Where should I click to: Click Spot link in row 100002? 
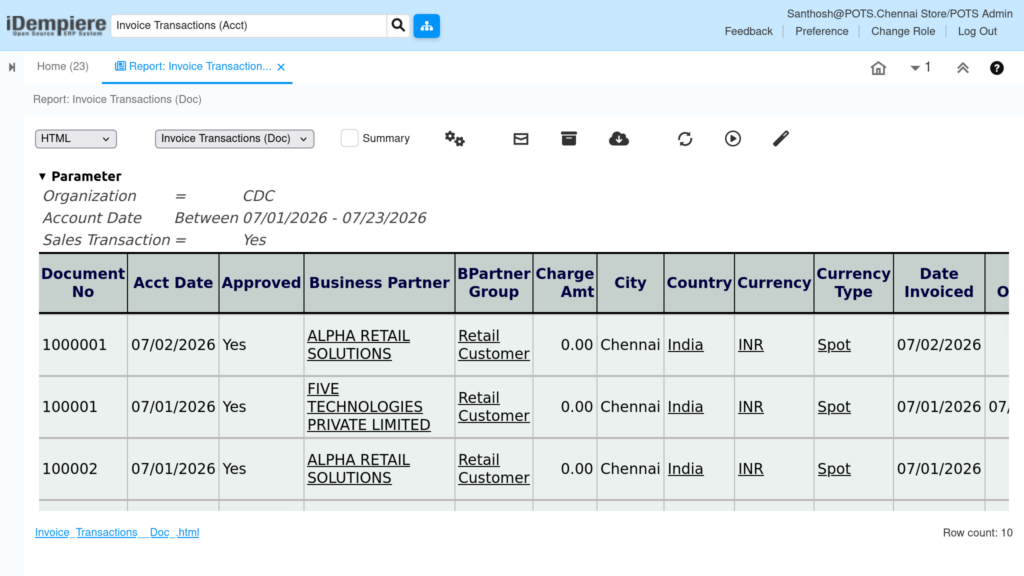click(834, 469)
